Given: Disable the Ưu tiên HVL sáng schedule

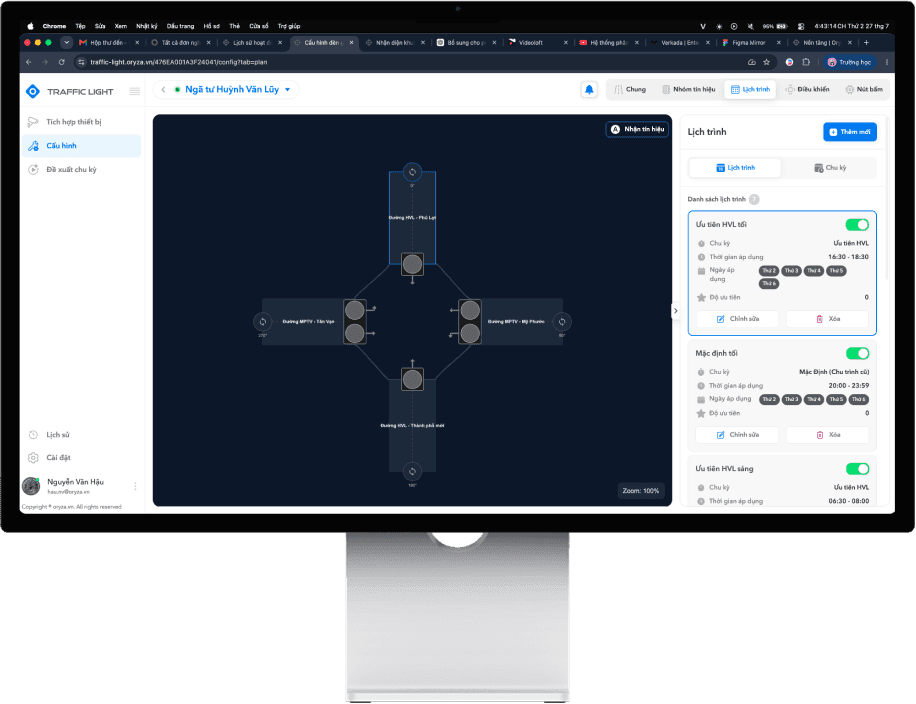Looking at the screenshot, I should [x=857, y=469].
